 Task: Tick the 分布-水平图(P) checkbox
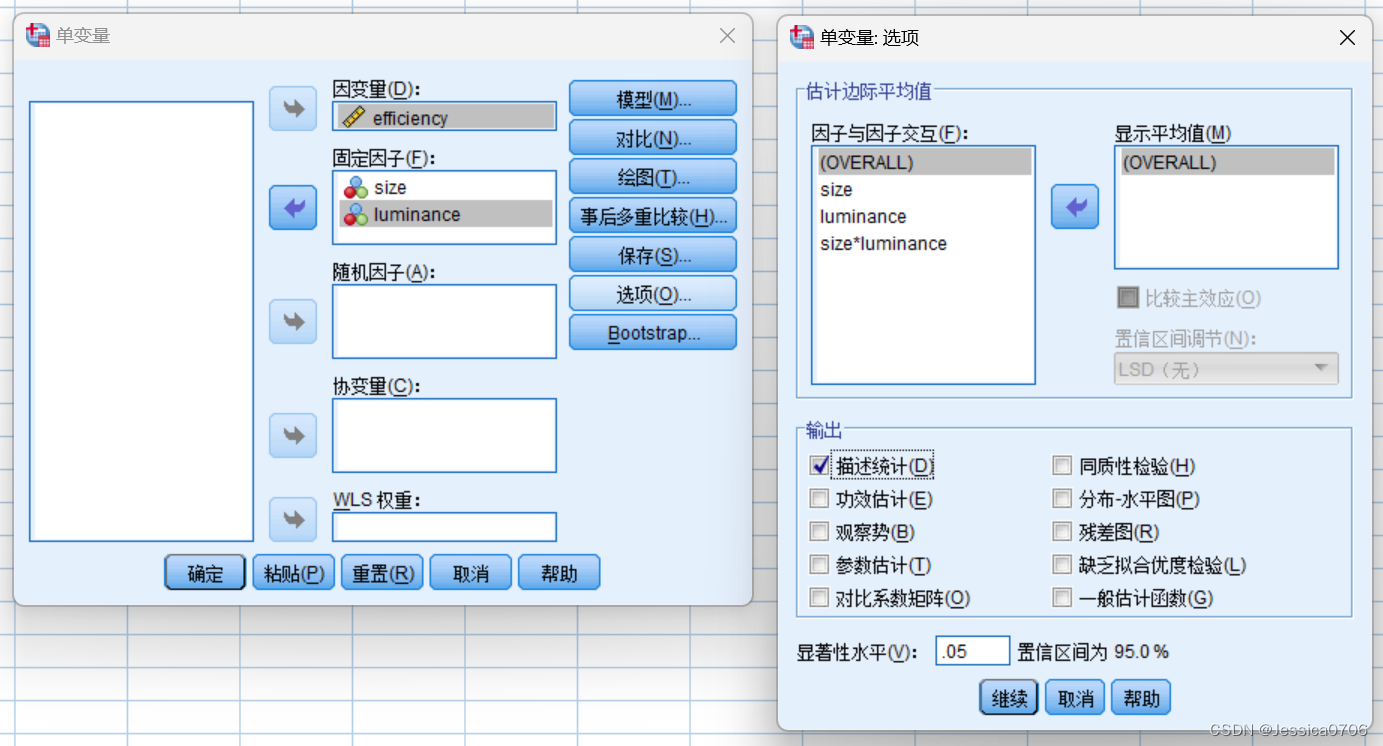pyautogui.click(x=1062, y=498)
